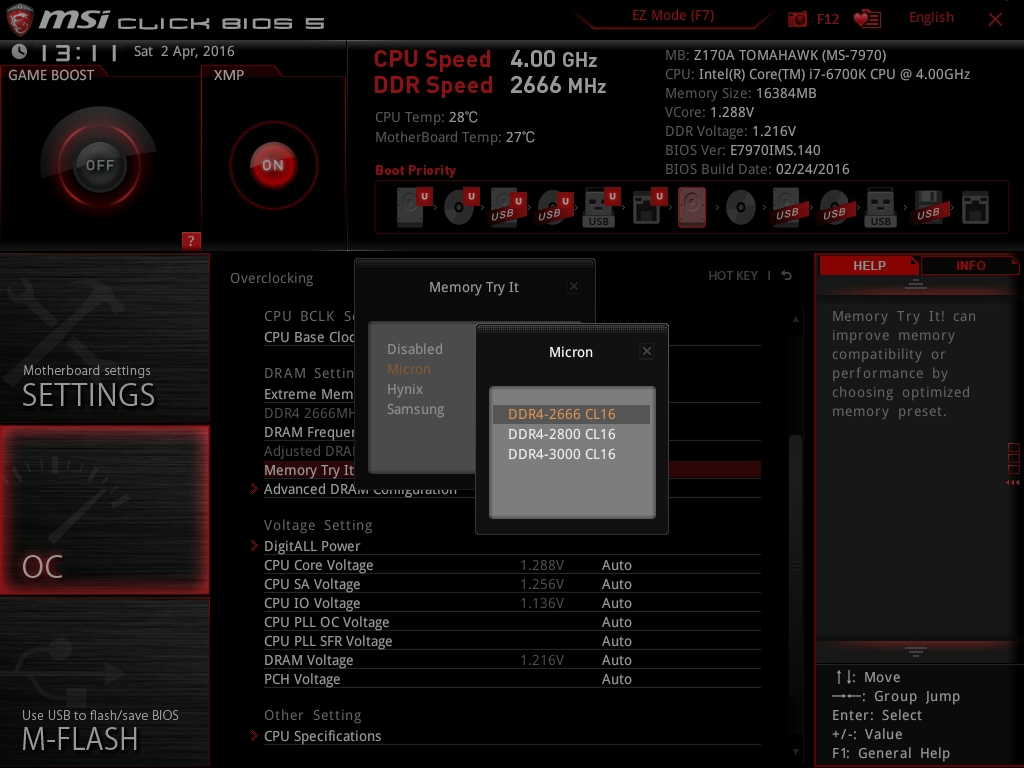Go back with the undo arrow icon
Screen dimensions: 1024x768
pyautogui.click(x=787, y=276)
